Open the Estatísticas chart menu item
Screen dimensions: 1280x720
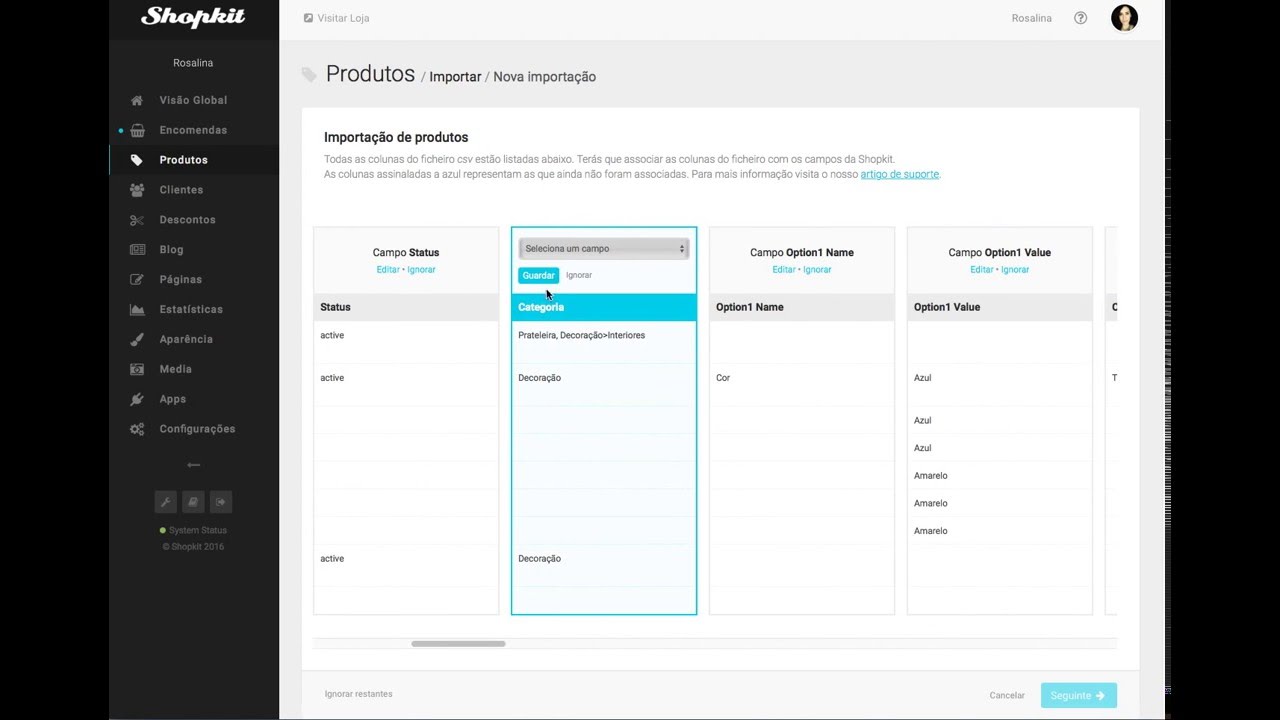click(x=190, y=309)
